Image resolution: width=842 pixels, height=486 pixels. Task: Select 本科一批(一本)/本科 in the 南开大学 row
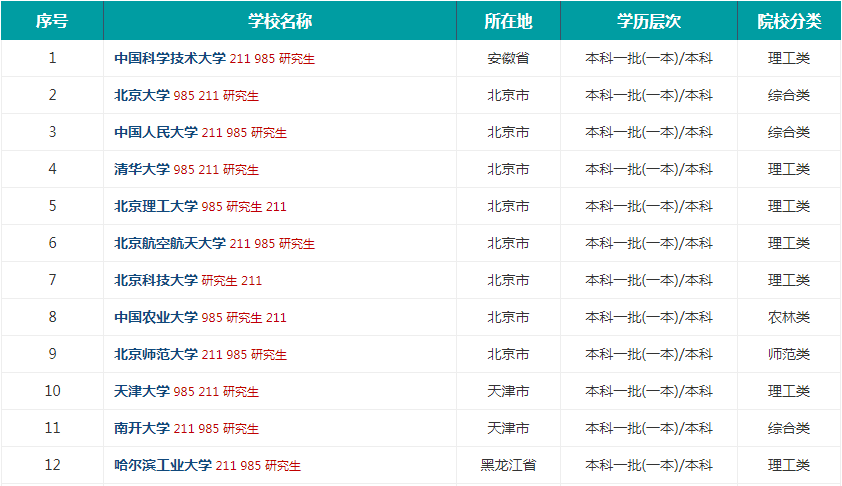pyautogui.click(x=649, y=429)
